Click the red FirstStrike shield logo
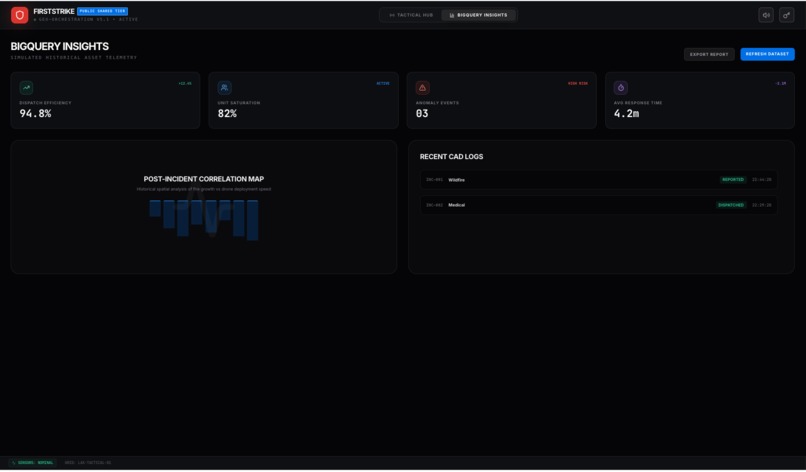The width and height of the screenshot is (806, 472). tap(20, 15)
